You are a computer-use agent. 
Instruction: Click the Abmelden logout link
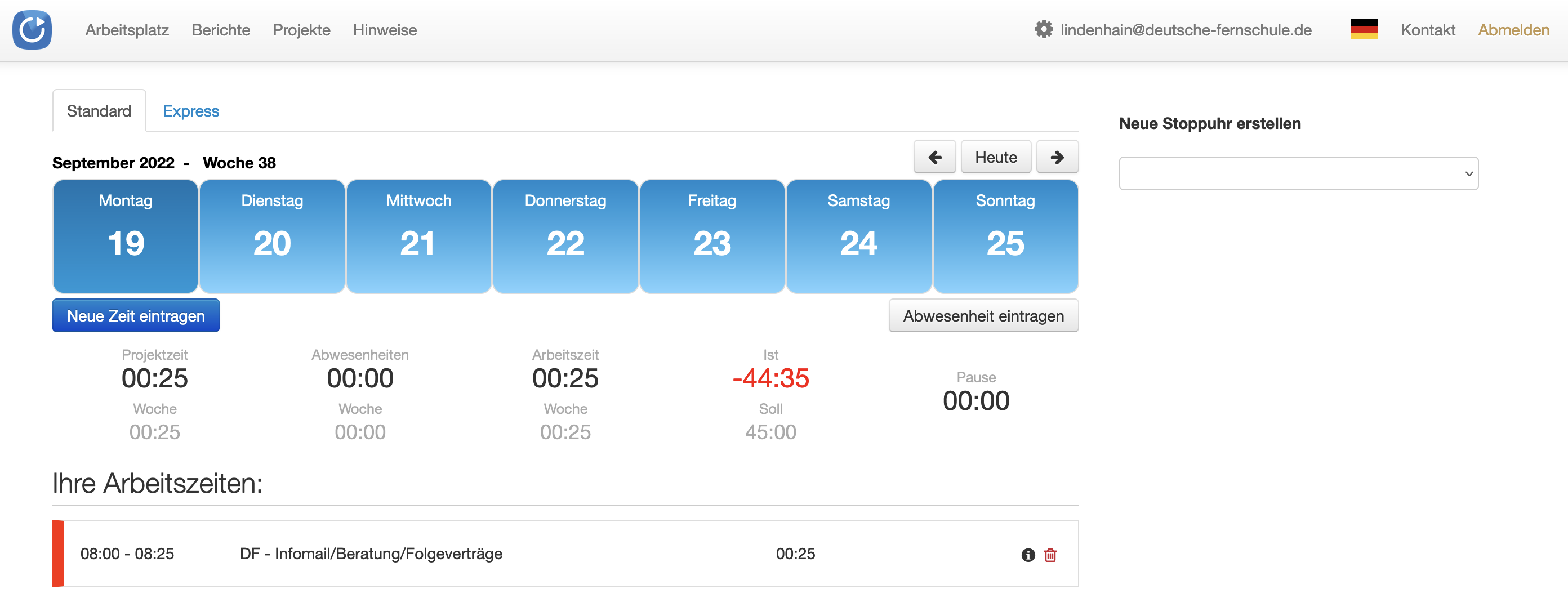point(1513,30)
